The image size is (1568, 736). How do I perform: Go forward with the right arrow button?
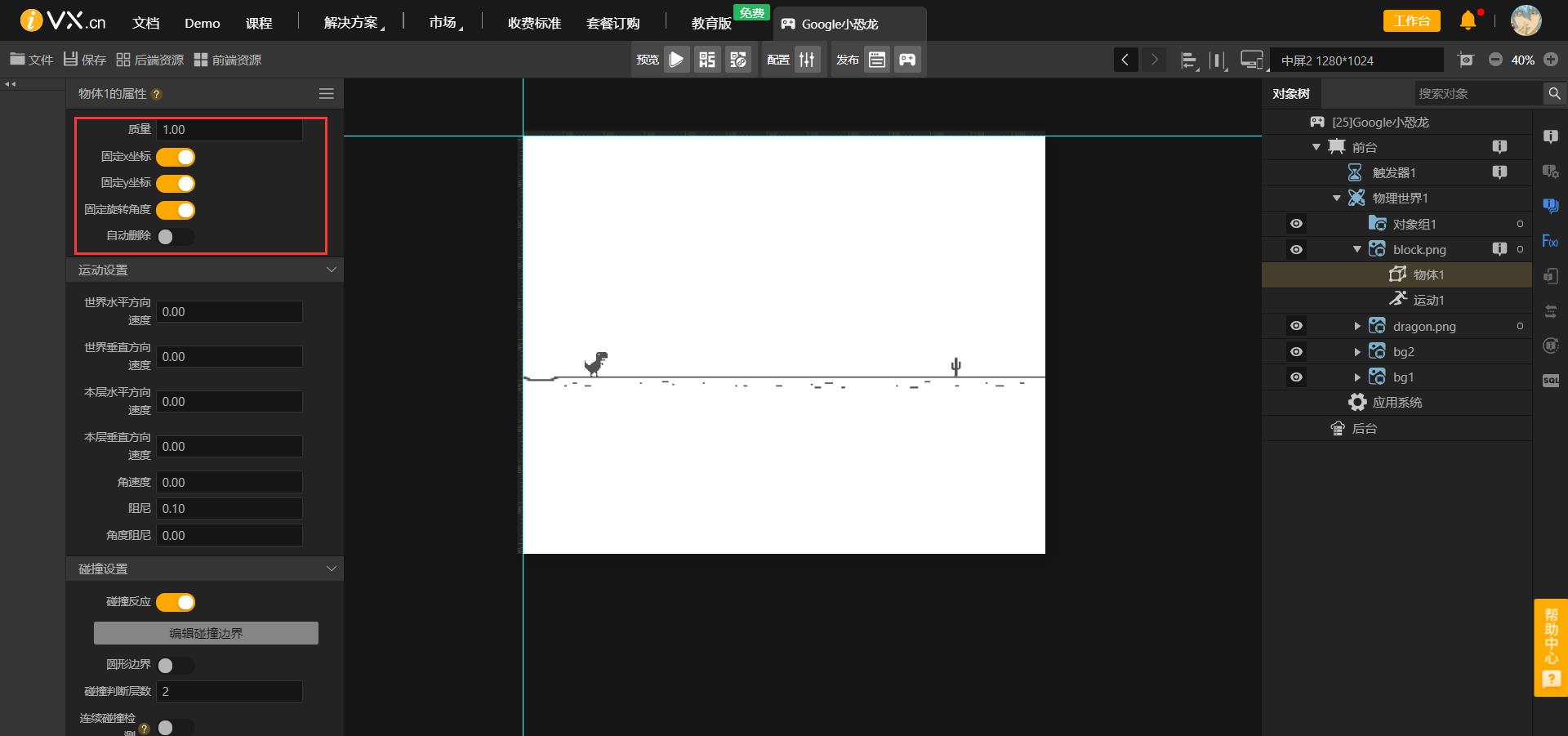[x=1154, y=60]
